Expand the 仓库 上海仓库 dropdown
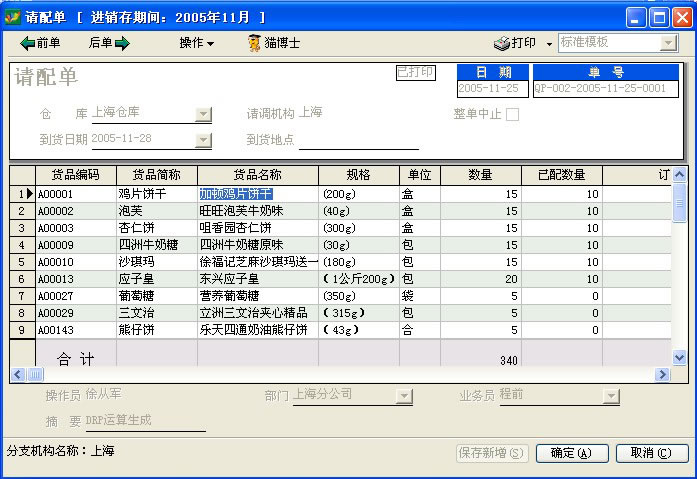The width and height of the screenshot is (697, 479). point(203,114)
